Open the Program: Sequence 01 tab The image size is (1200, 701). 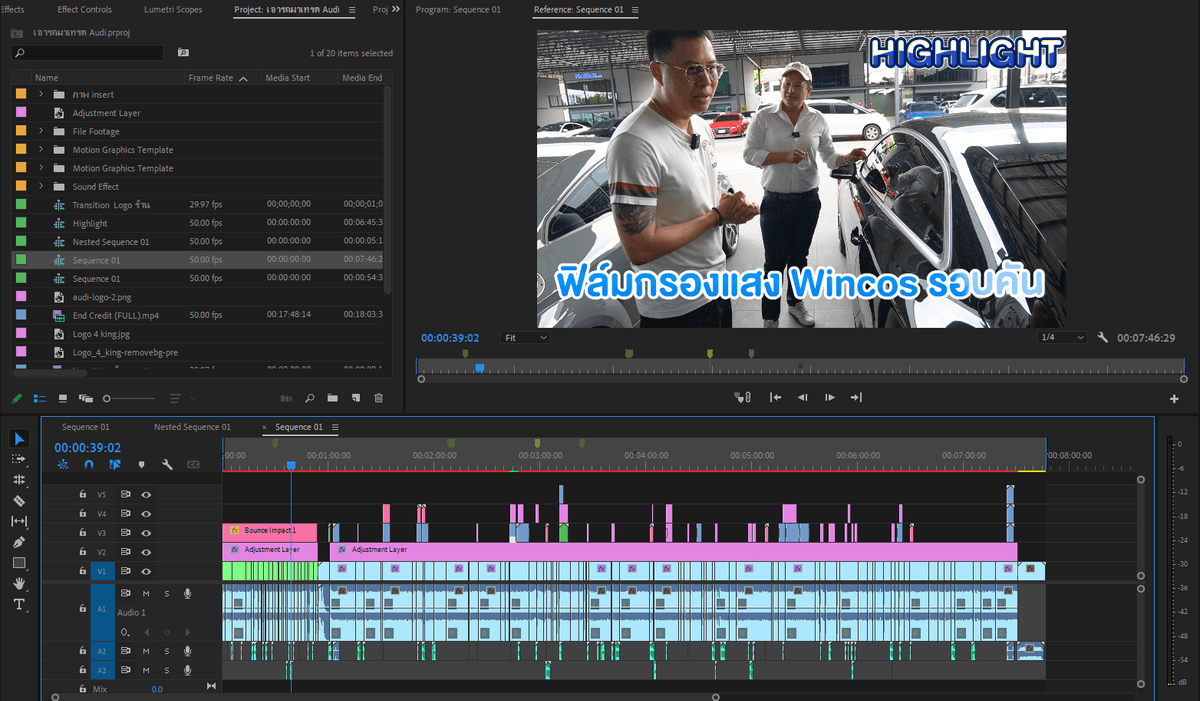pyautogui.click(x=459, y=10)
